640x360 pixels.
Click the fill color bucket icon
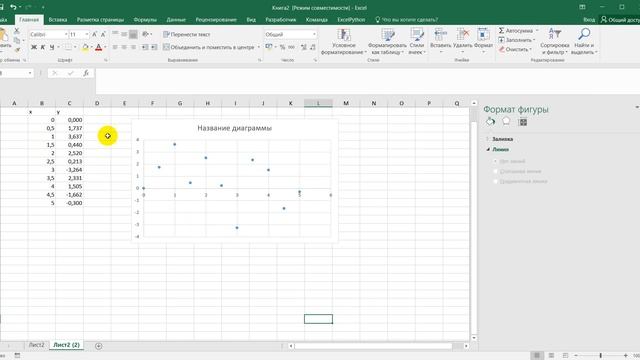click(x=85, y=47)
